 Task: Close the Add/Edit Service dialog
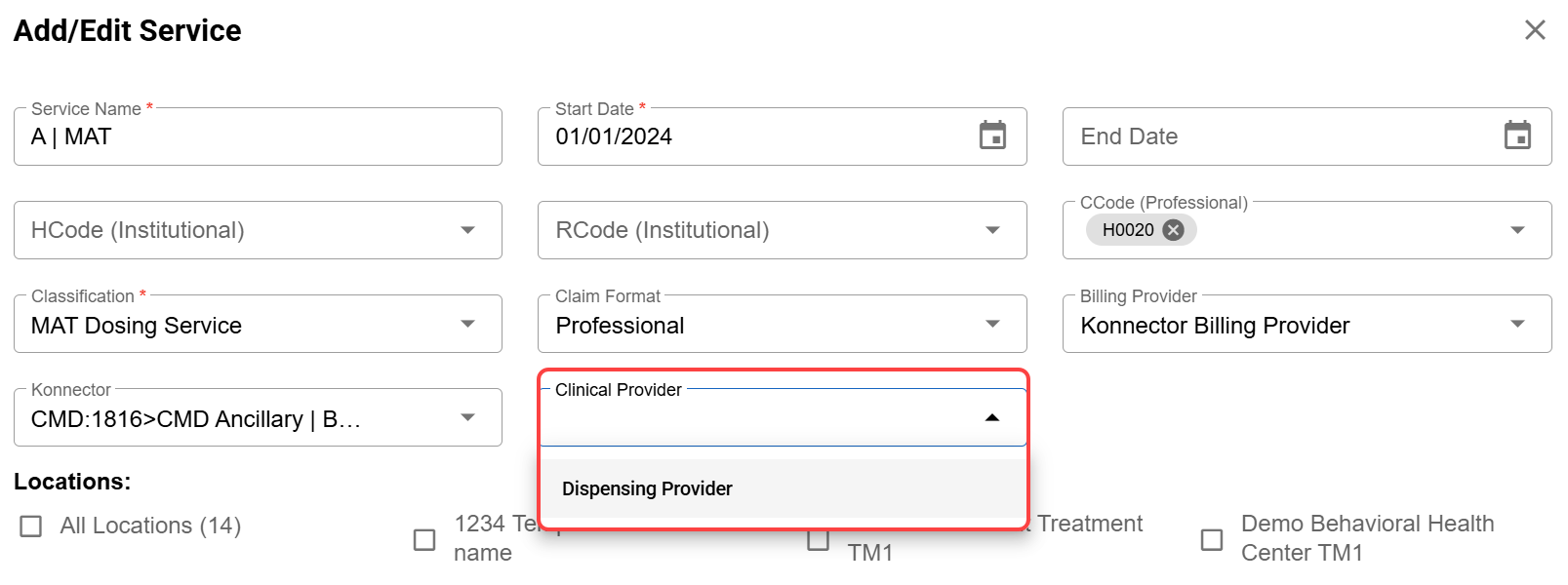tap(1535, 30)
